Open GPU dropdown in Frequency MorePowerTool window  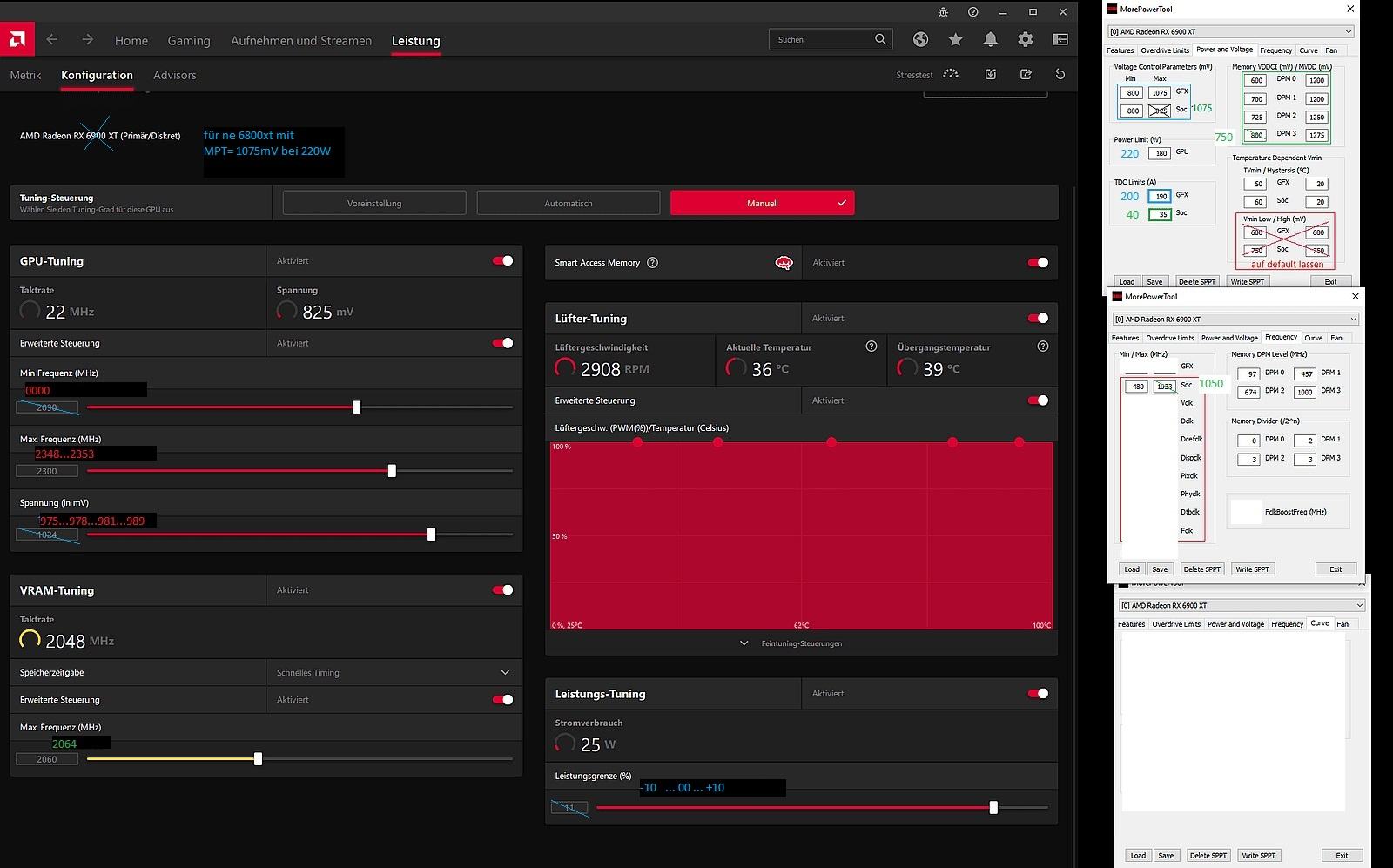[x=1235, y=319]
